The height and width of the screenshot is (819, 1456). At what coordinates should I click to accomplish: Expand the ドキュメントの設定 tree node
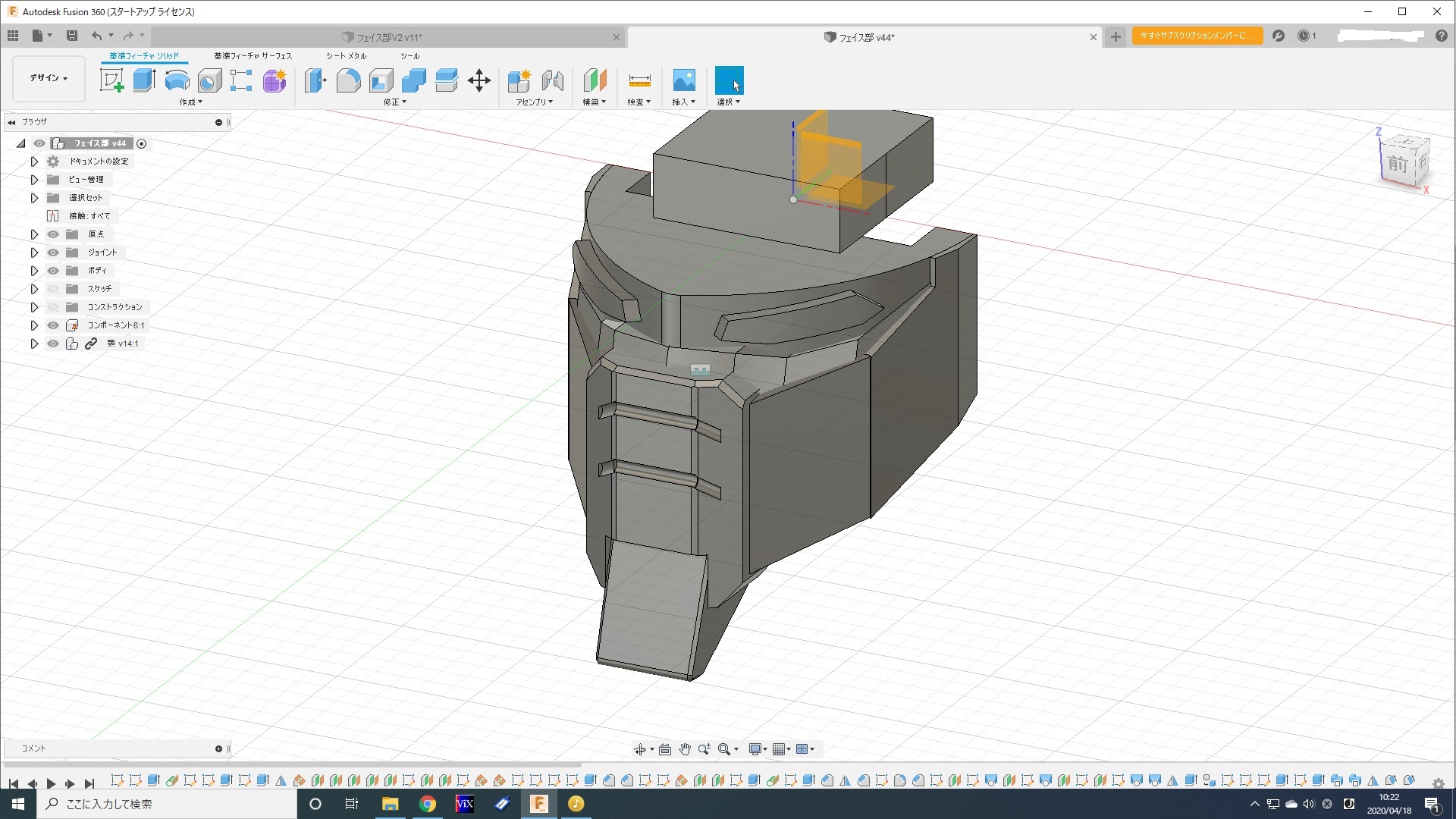pyautogui.click(x=34, y=162)
